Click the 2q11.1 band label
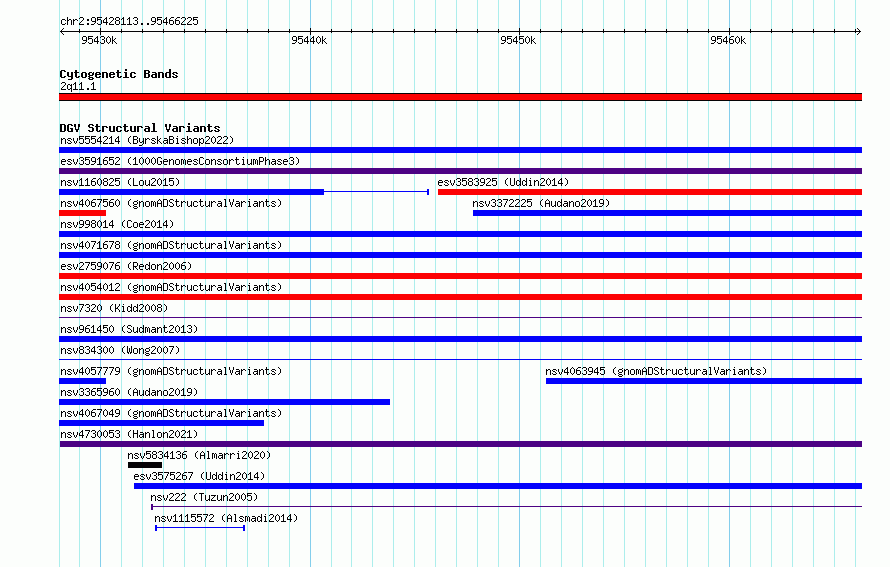 (78, 86)
